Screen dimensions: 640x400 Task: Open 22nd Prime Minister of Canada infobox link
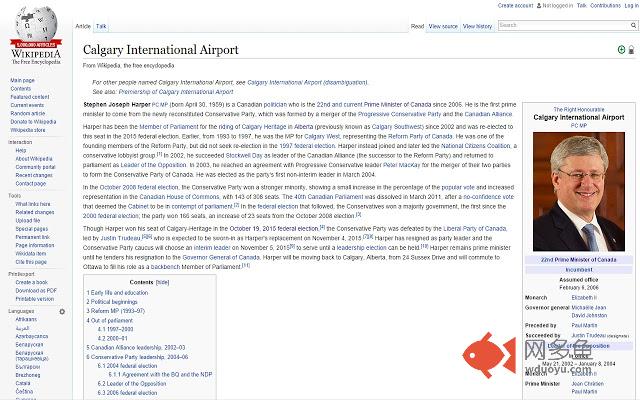[579, 260]
